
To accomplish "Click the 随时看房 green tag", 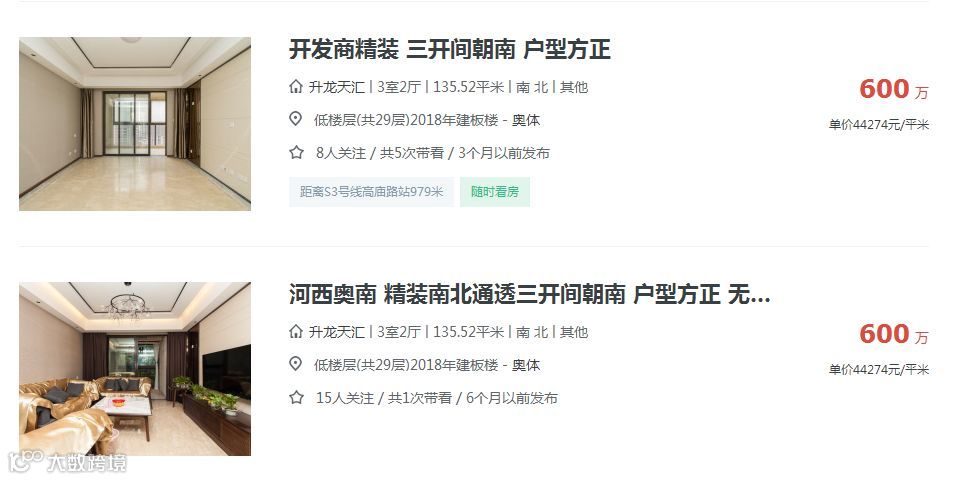I will pyautogui.click(x=495, y=192).
